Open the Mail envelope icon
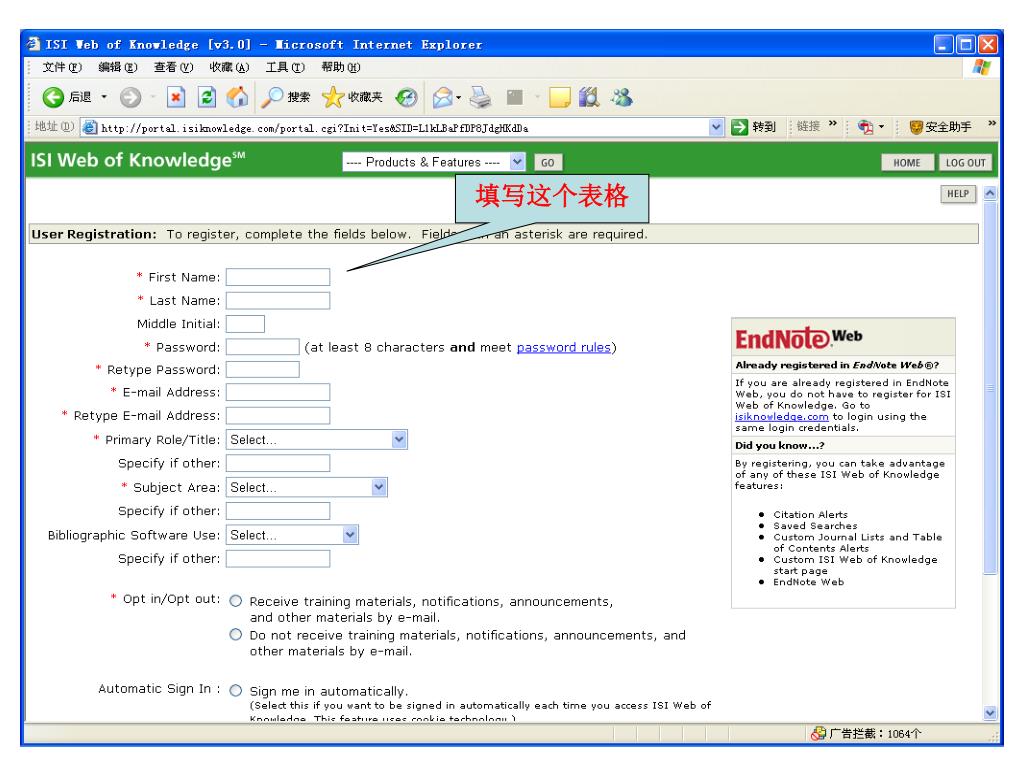 pyautogui.click(x=443, y=97)
